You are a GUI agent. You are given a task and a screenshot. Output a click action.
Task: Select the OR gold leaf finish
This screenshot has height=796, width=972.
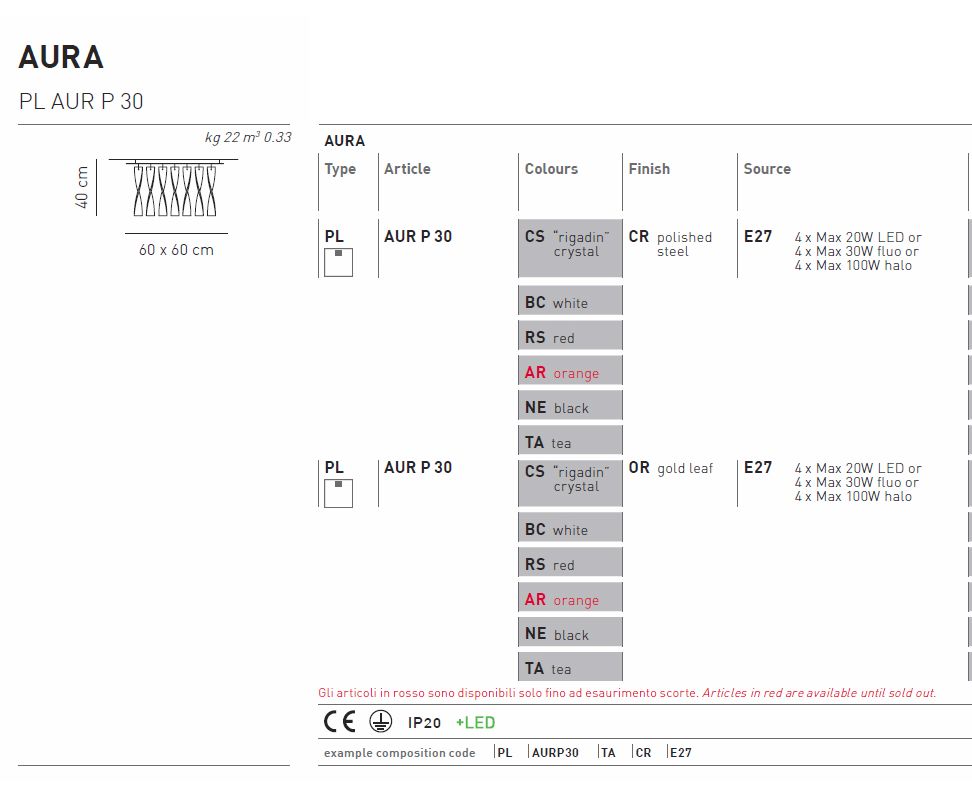click(x=670, y=468)
